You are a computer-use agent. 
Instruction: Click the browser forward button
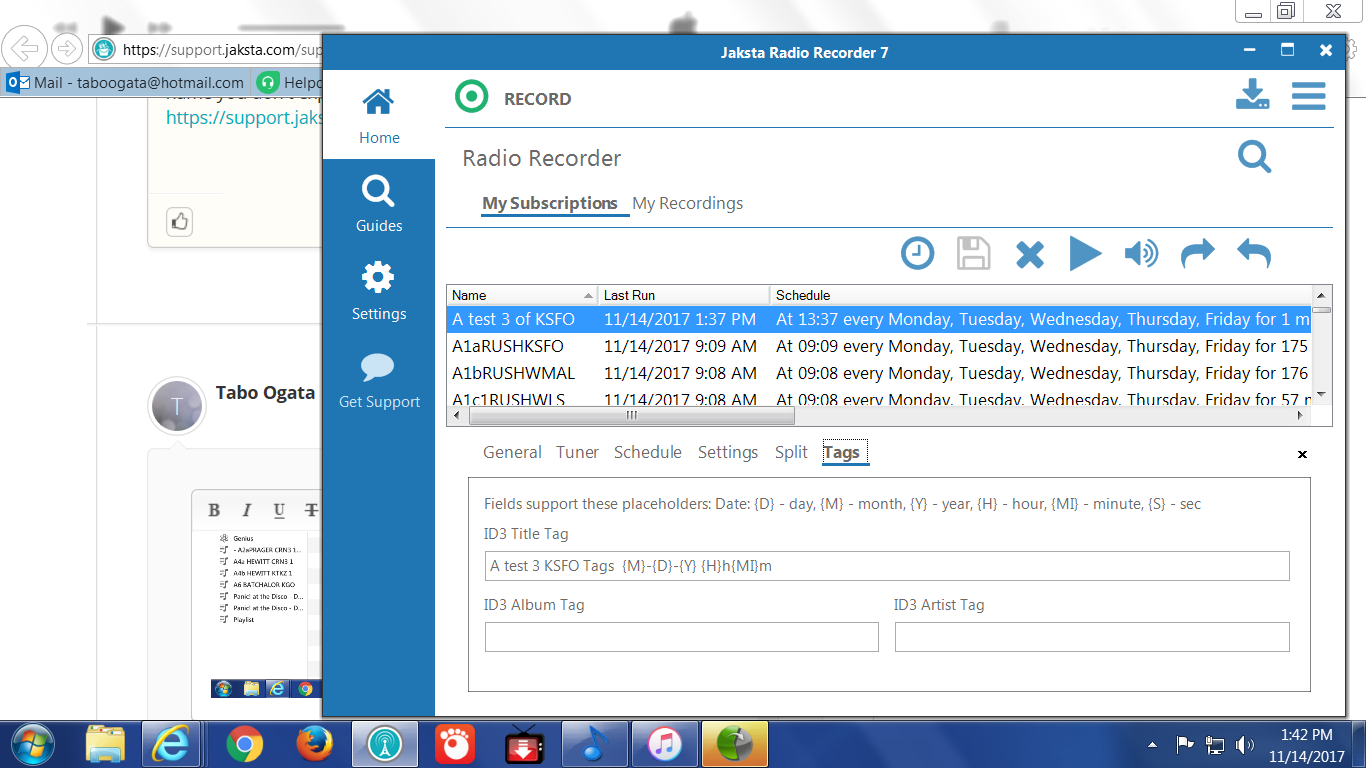(66, 48)
